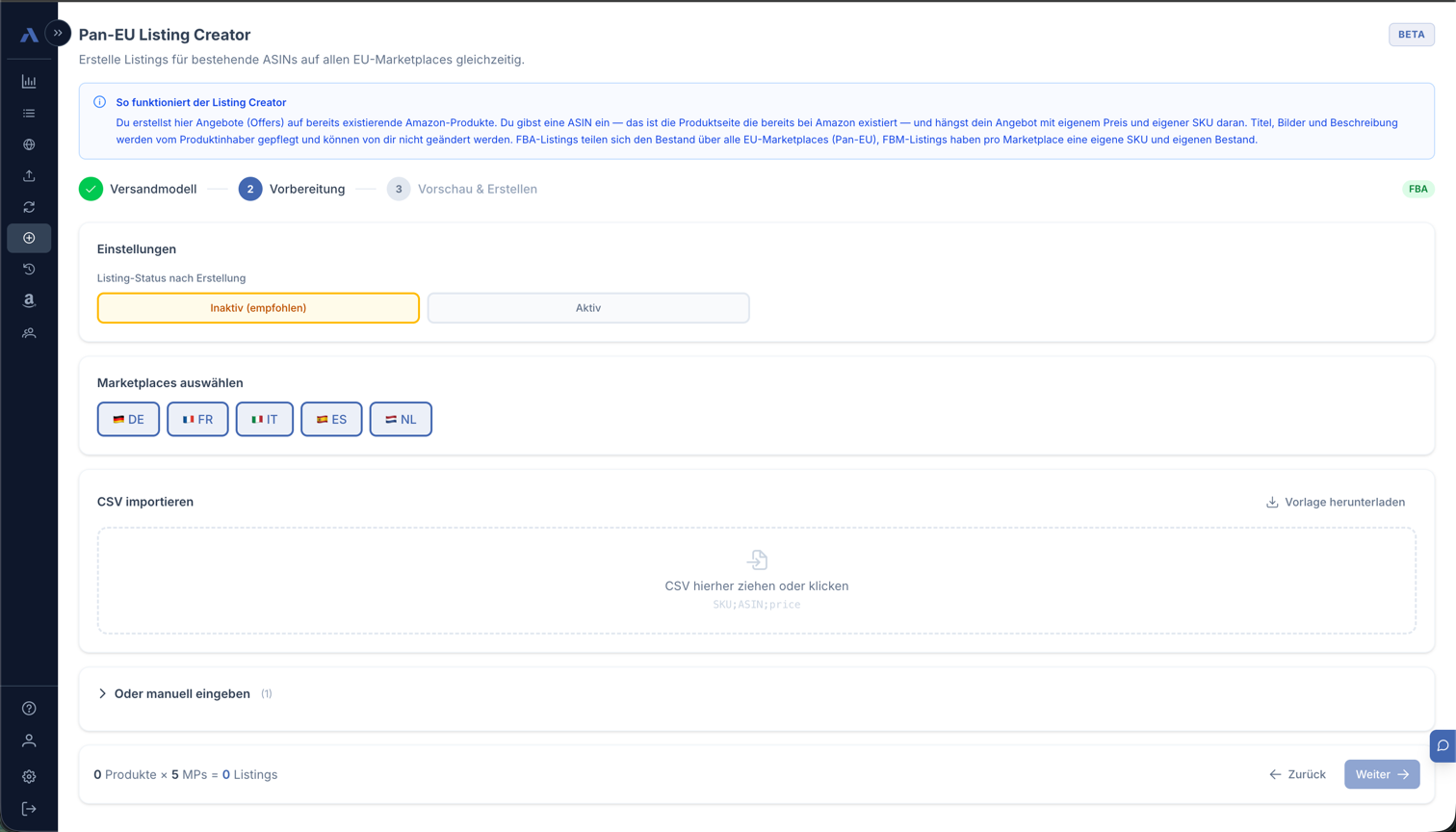Screen dimensions: 1456x832
Task: Click the help question-mark icon
Action: (29, 708)
